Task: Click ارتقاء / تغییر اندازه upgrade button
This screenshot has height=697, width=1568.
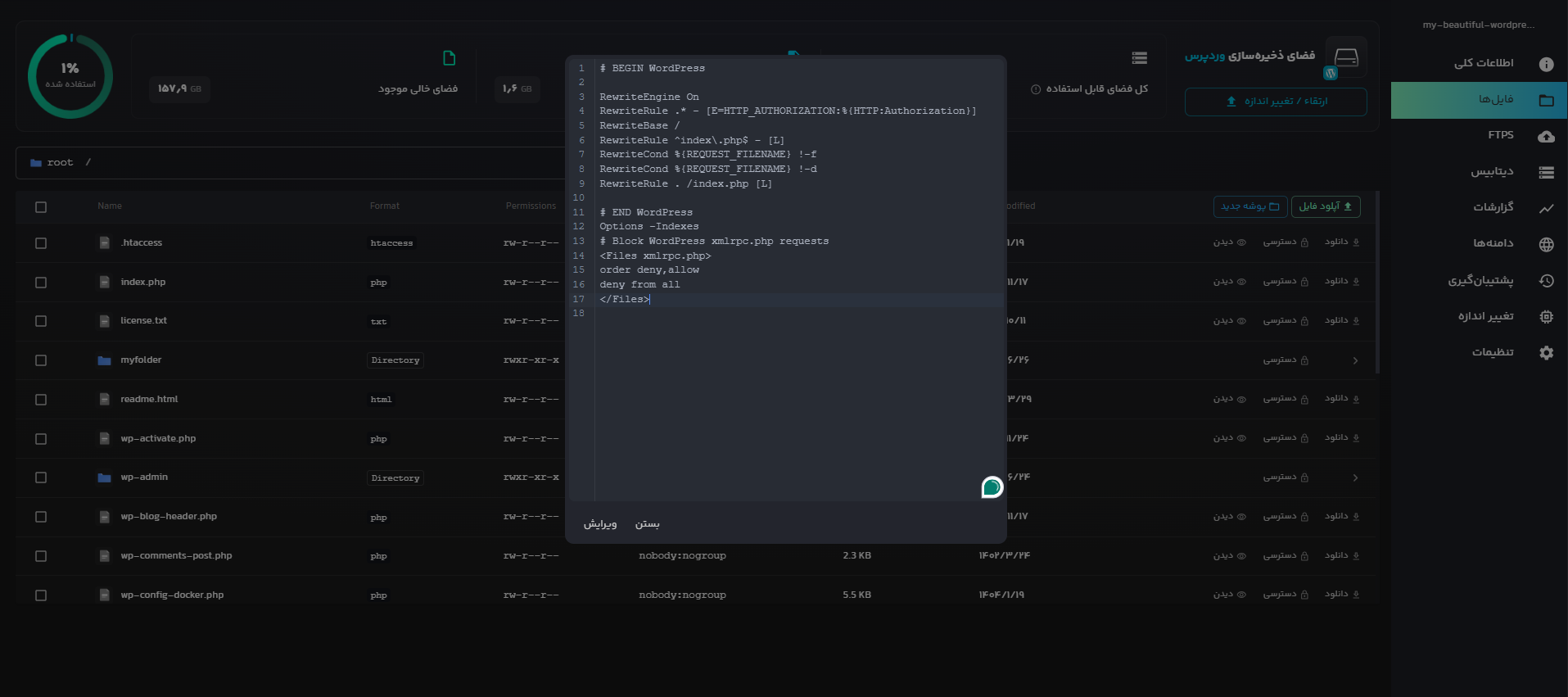Action: pyautogui.click(x=1276, y=102)
